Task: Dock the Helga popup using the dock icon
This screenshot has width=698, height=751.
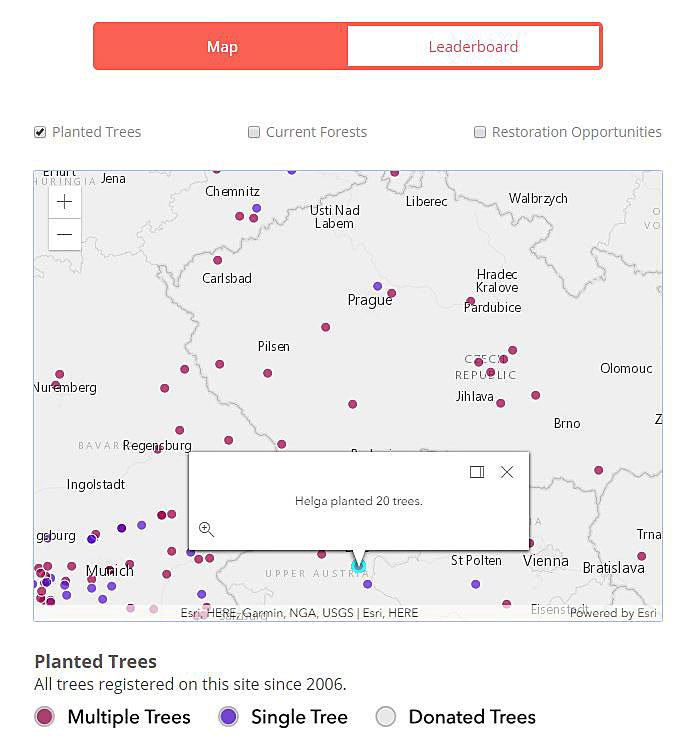Action: (477, 472)
